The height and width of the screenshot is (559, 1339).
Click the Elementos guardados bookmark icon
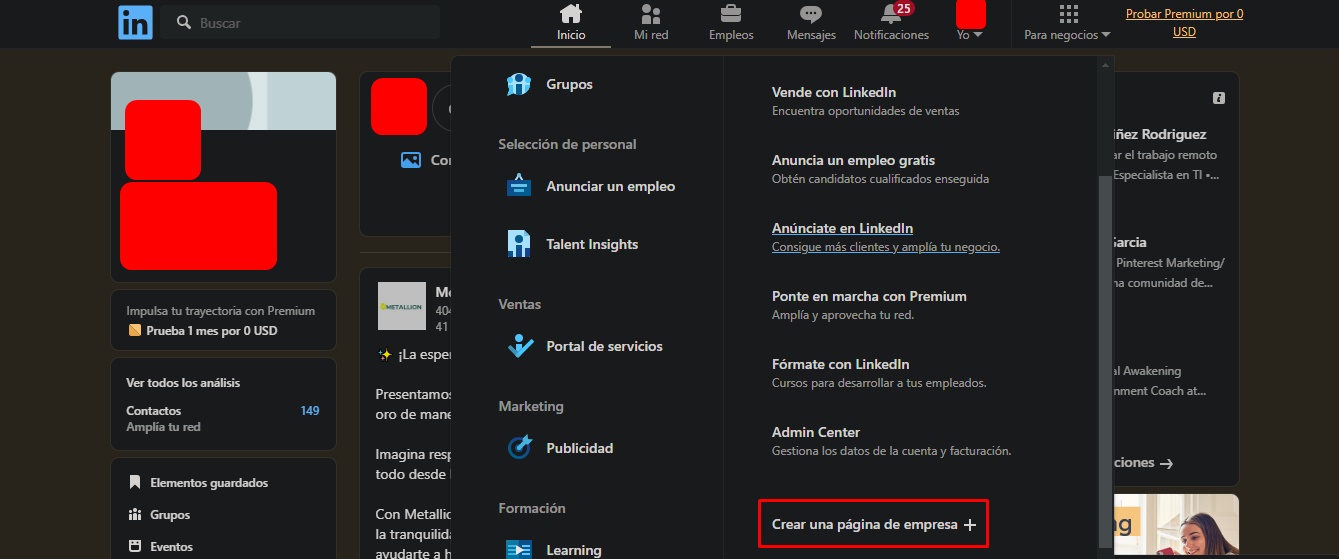click(135, 483)
